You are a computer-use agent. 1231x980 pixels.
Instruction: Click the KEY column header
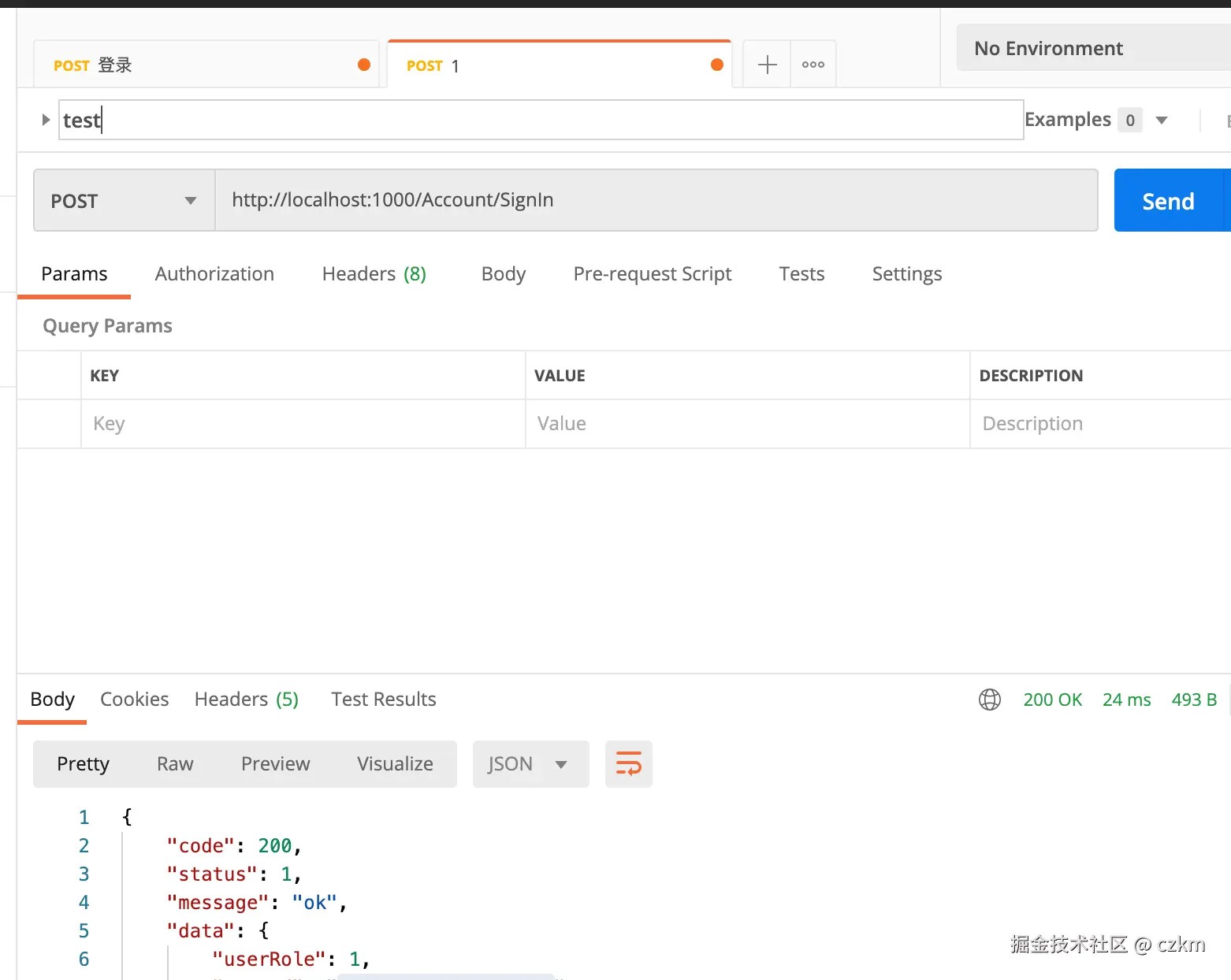[x=104, y=376]
